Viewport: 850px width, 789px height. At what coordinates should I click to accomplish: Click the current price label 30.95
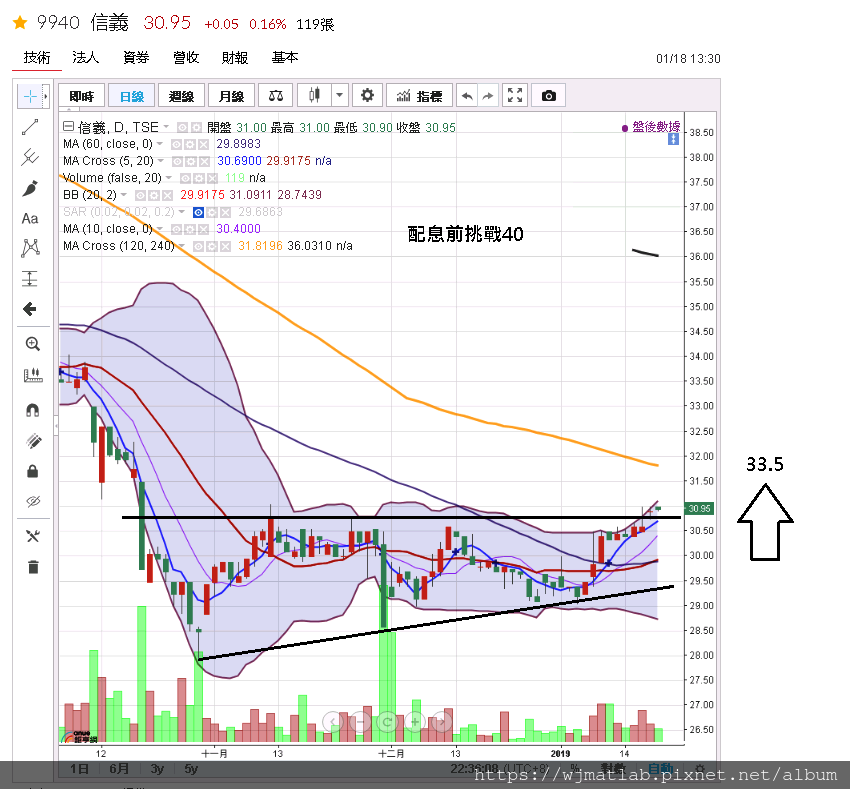point(699,509)
